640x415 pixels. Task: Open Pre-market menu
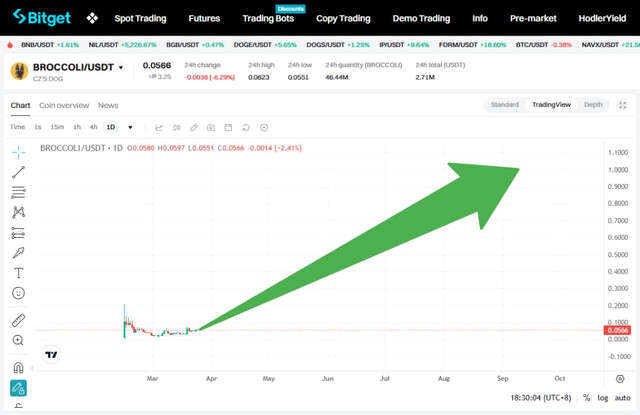533,18
